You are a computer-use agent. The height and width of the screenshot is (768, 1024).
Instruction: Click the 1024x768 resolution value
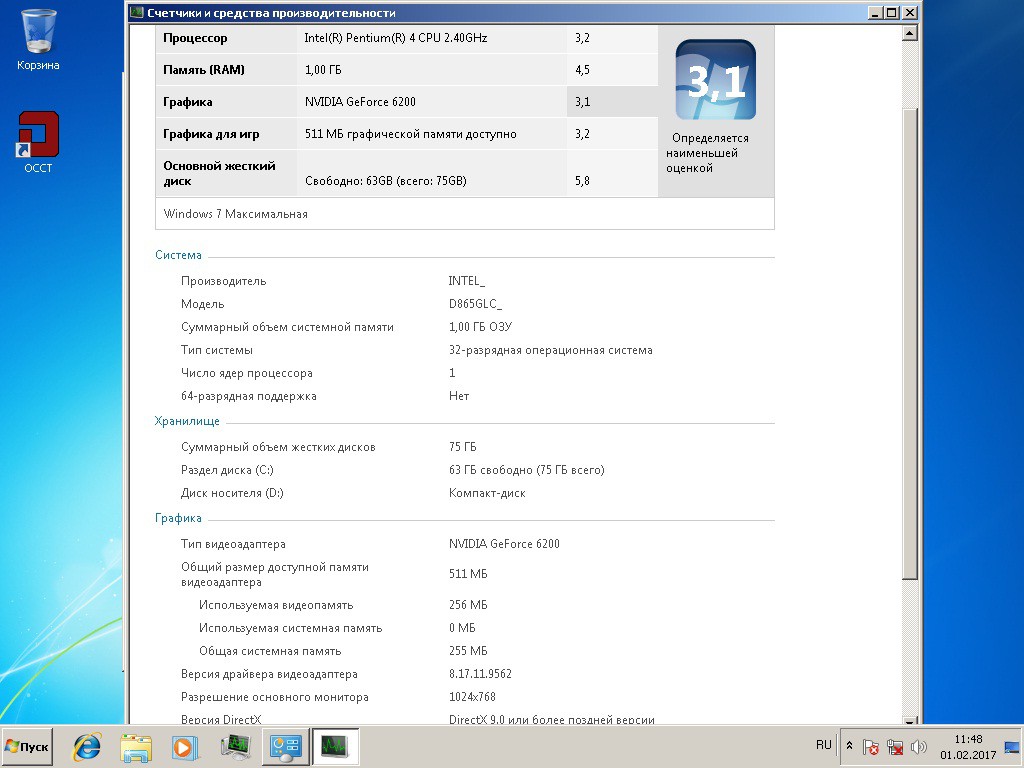[x=472, y=697]
